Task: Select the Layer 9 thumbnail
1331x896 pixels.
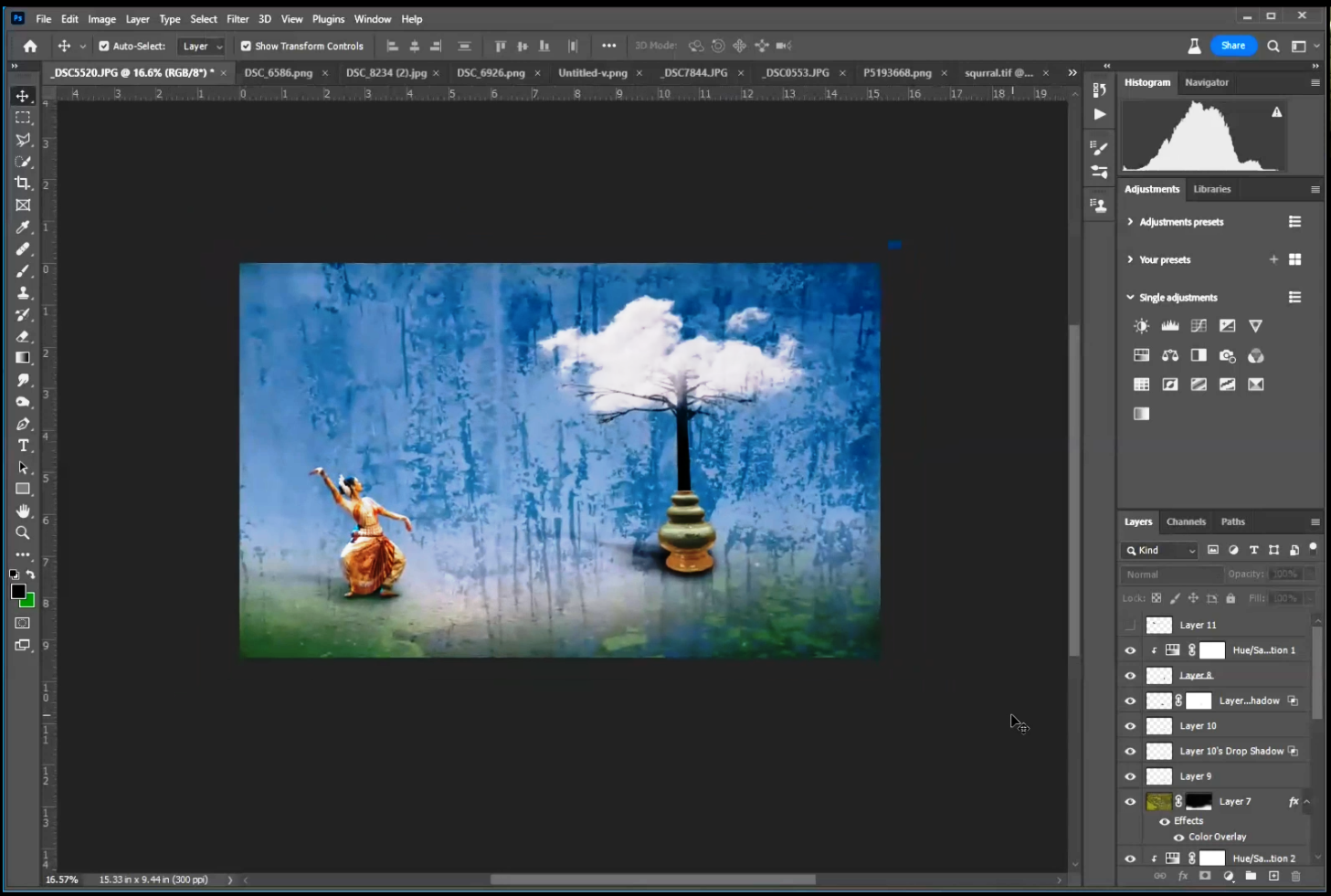Action: (1159, 776)
